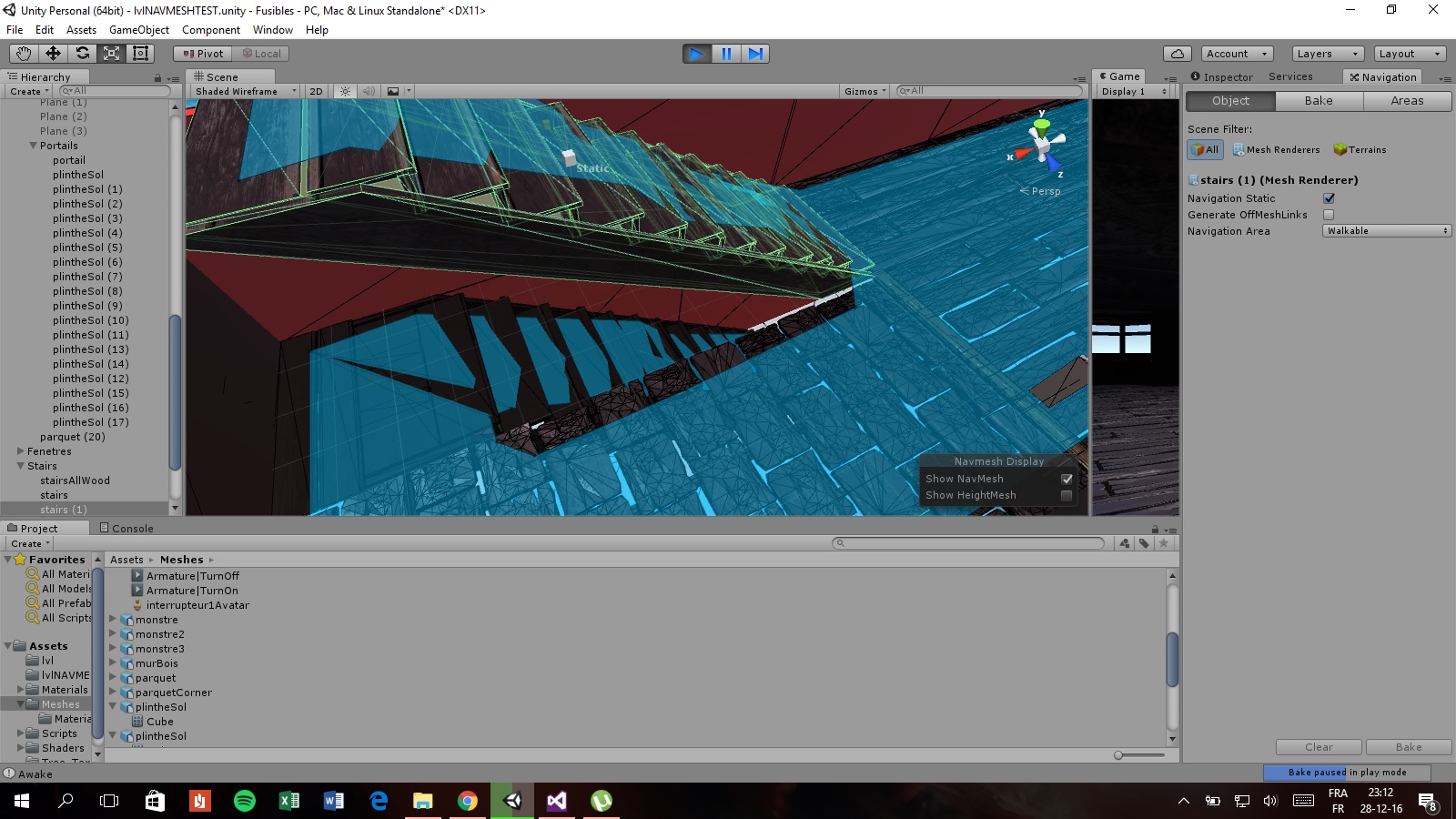The image size is (1456, 819).
Task: Open Excel from the taskbar
Action: coord(289,801)
